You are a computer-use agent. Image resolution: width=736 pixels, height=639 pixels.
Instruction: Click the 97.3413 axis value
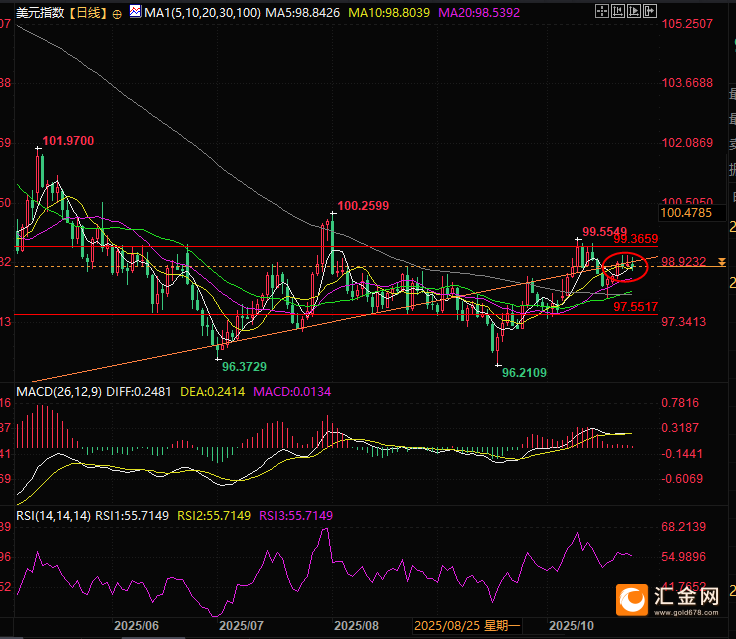point(683,322)
